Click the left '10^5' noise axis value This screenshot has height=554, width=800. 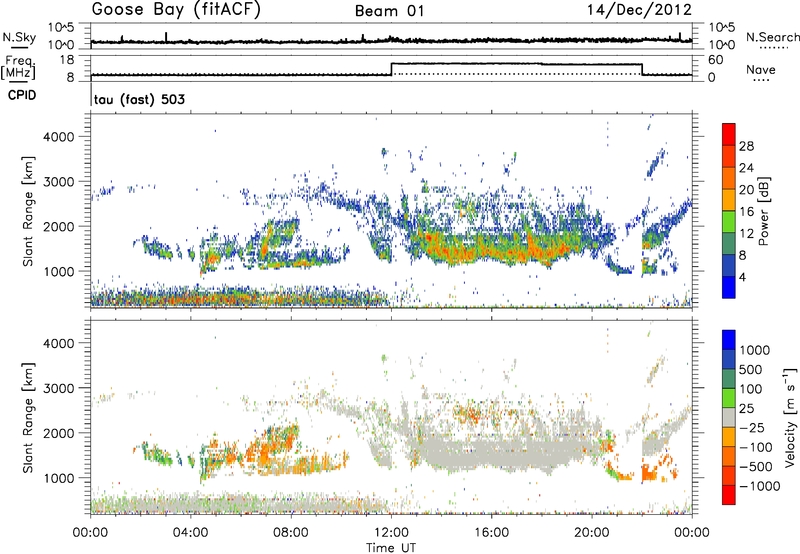click(61, 27)
